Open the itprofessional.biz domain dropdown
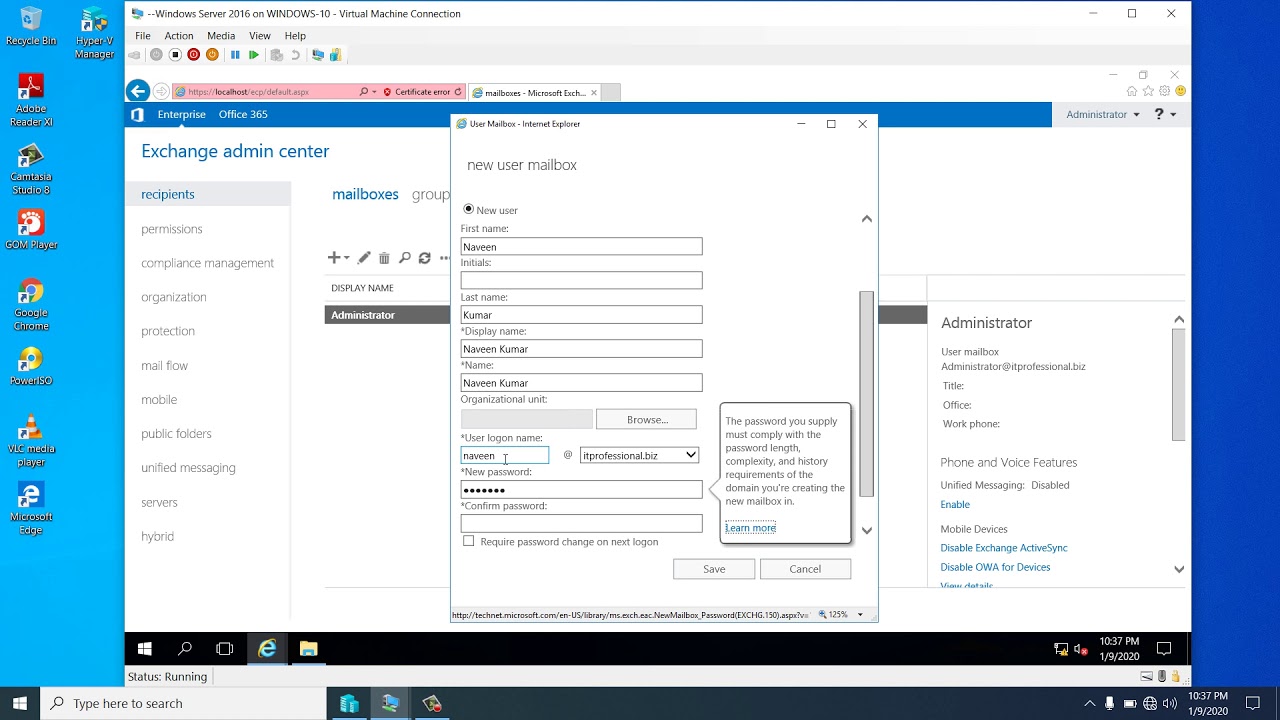Screen dimensions: 1280x720 click(639, 455)
